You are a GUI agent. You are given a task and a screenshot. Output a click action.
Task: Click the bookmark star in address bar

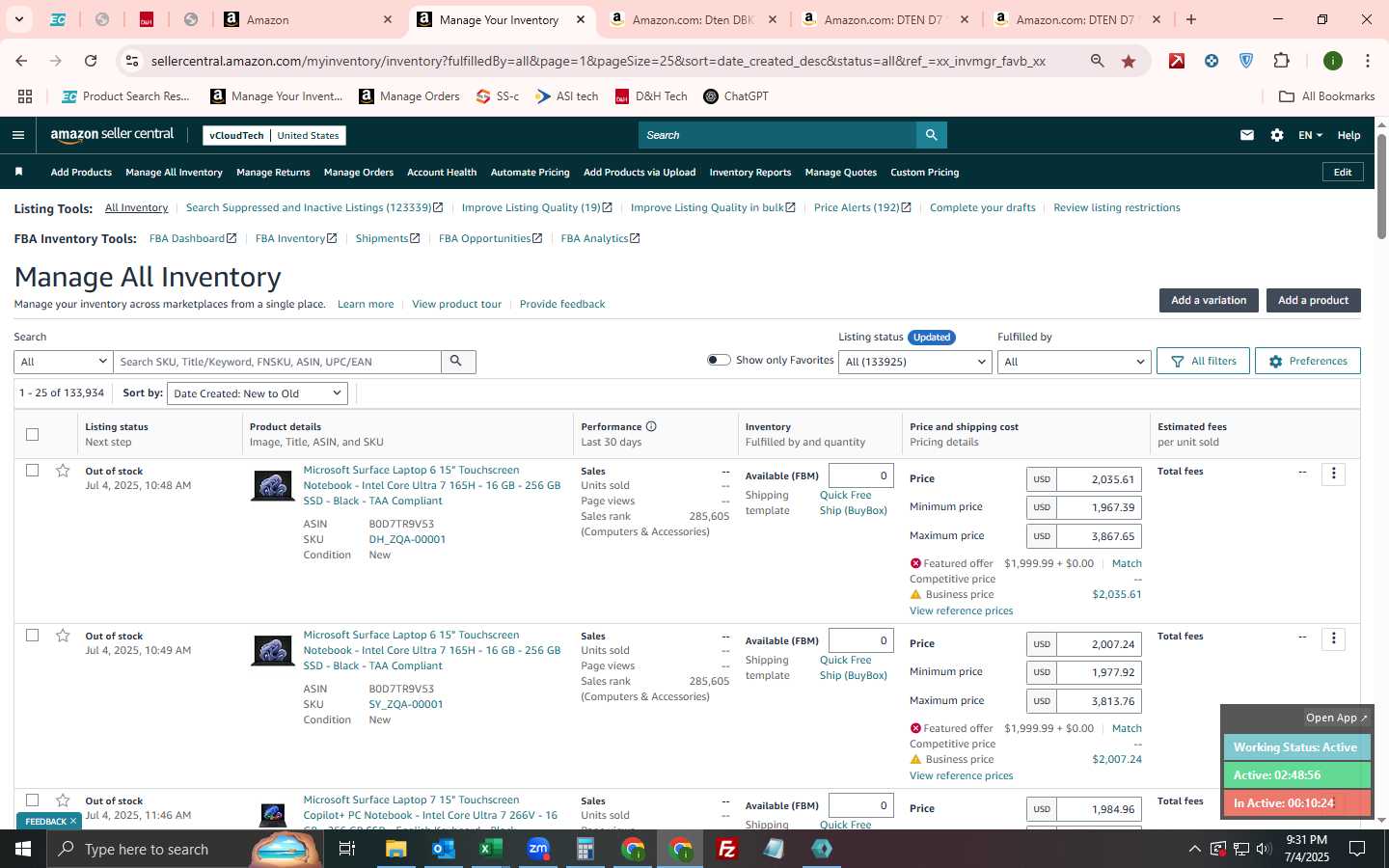tap(1129, 61)
